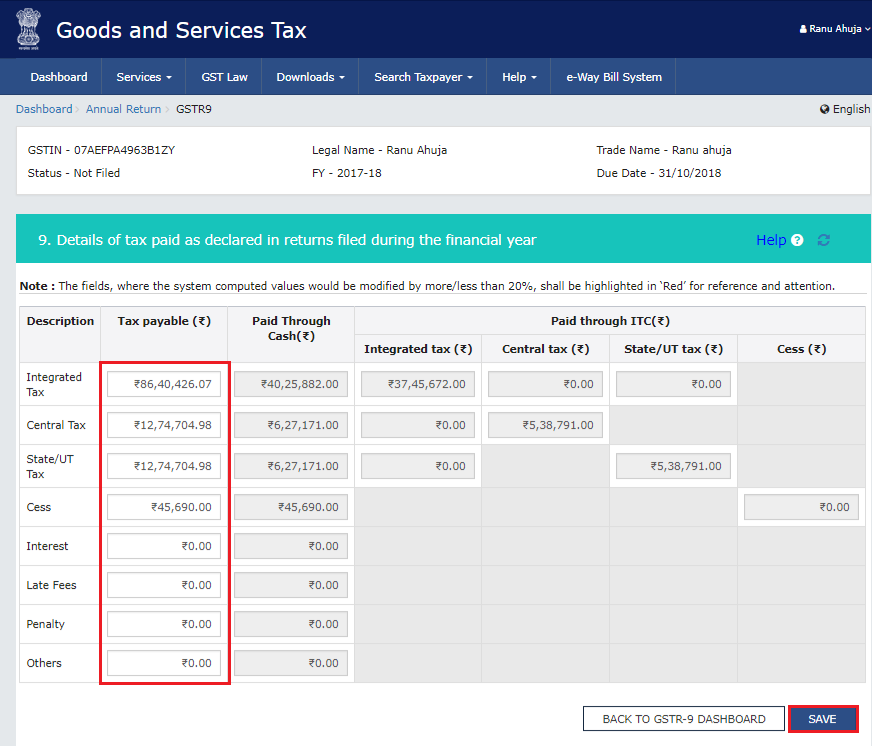This screenshot has height=746, width=872.
Task: Click the globe icon next to English
Action: 824,108
